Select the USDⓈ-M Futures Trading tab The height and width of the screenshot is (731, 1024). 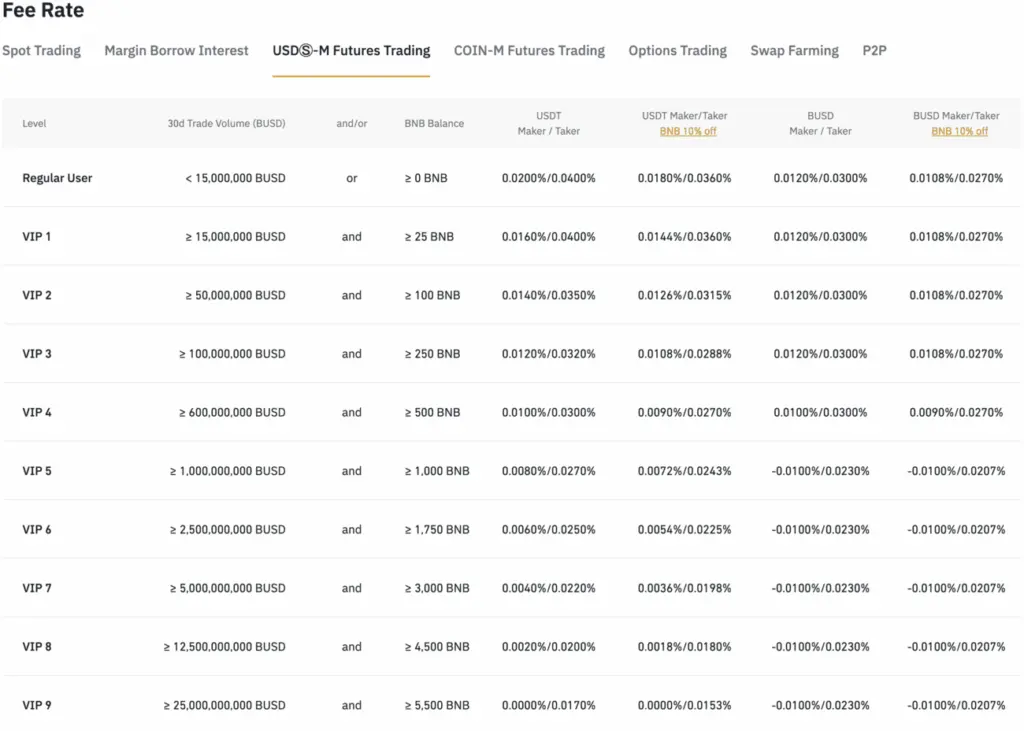[351, 50]
